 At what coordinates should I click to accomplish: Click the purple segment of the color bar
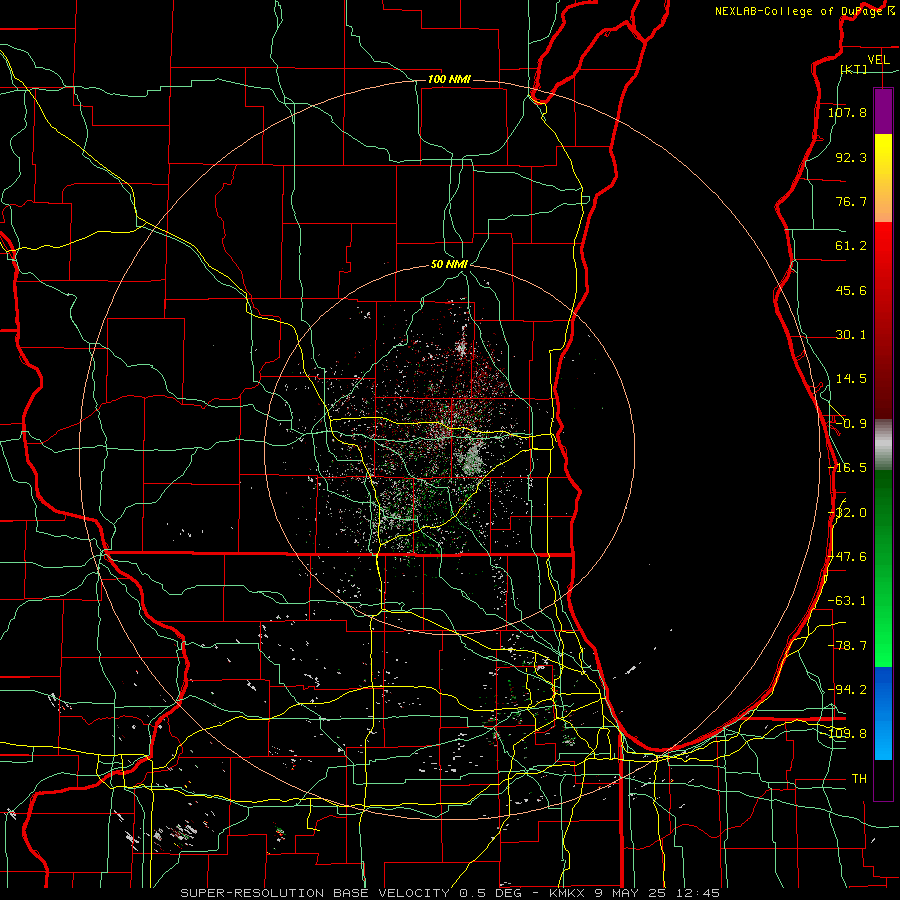pyautogui.click(x=883, y=111)
